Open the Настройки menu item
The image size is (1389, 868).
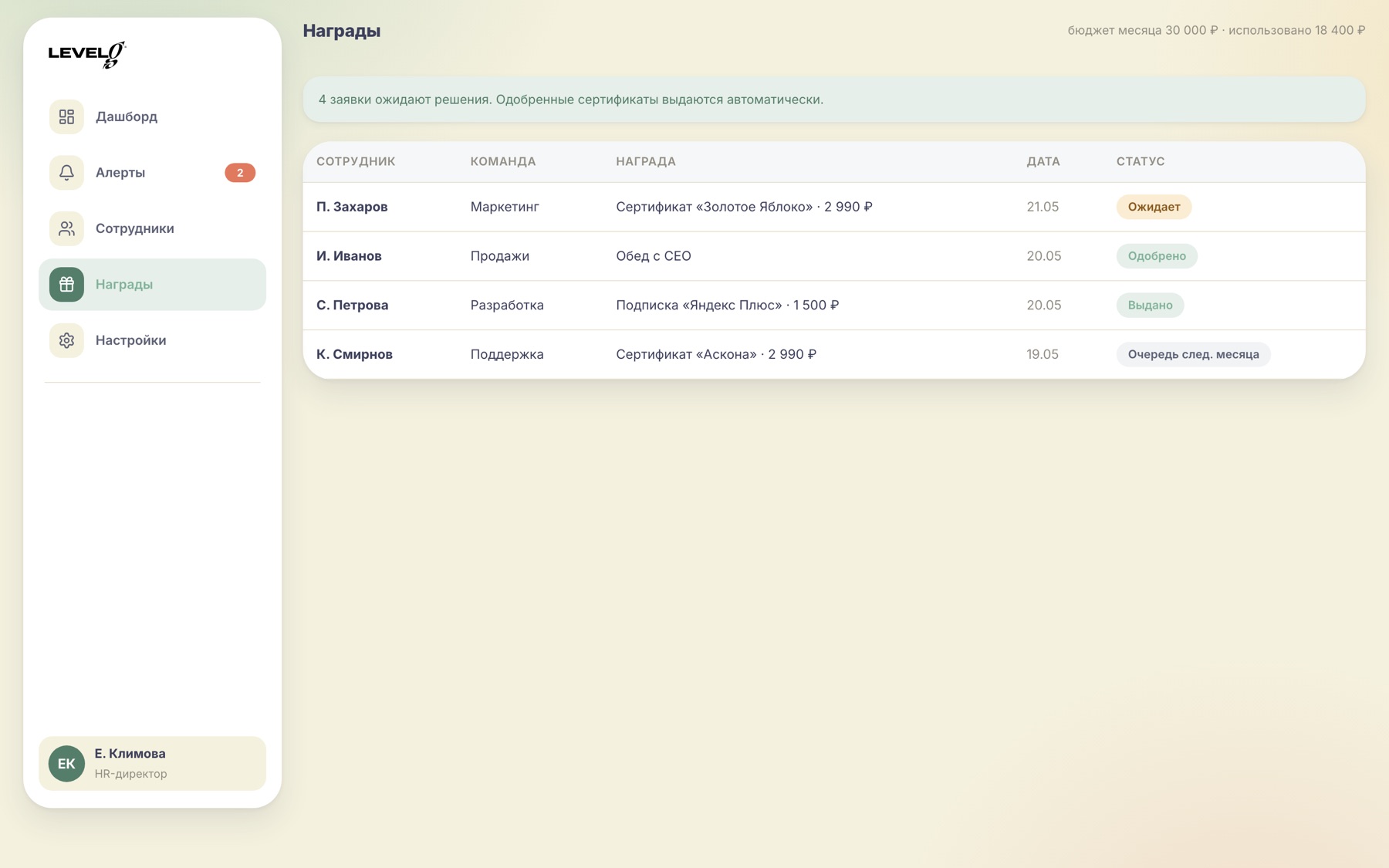point(152,340)
